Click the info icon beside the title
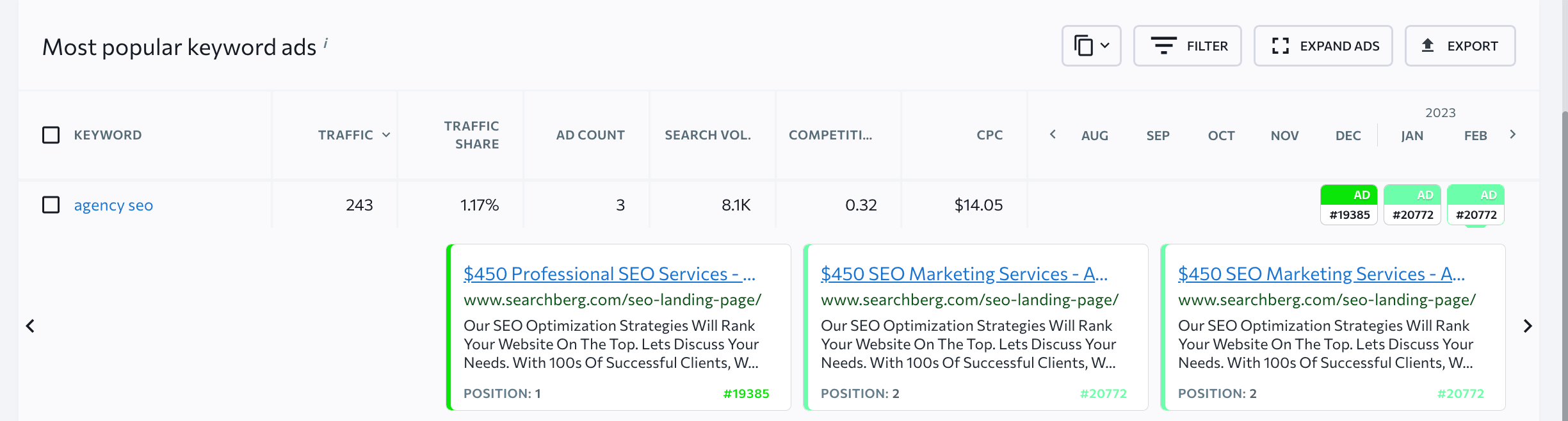Screen dimensions: 1568x421 (x=325, y=43)
